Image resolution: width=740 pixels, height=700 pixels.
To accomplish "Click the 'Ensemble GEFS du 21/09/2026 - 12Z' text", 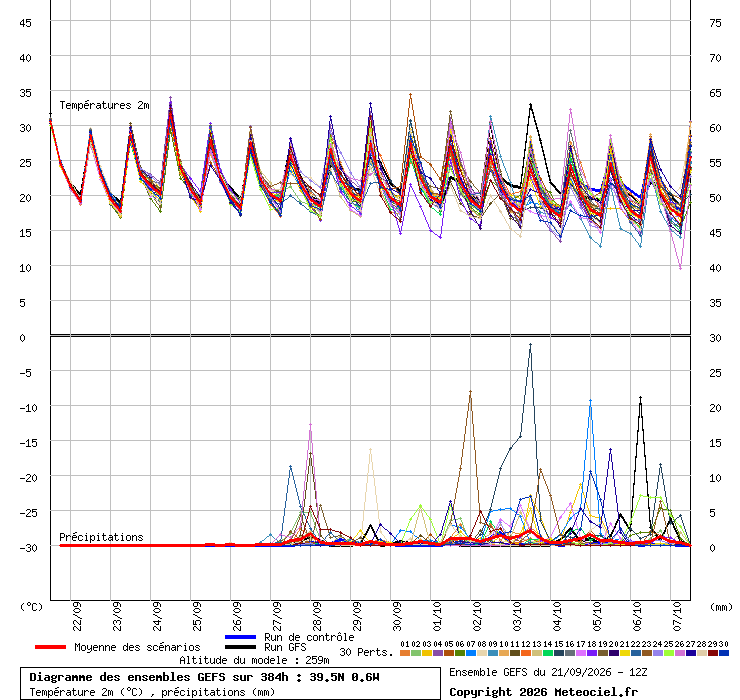I will point(548,672).
